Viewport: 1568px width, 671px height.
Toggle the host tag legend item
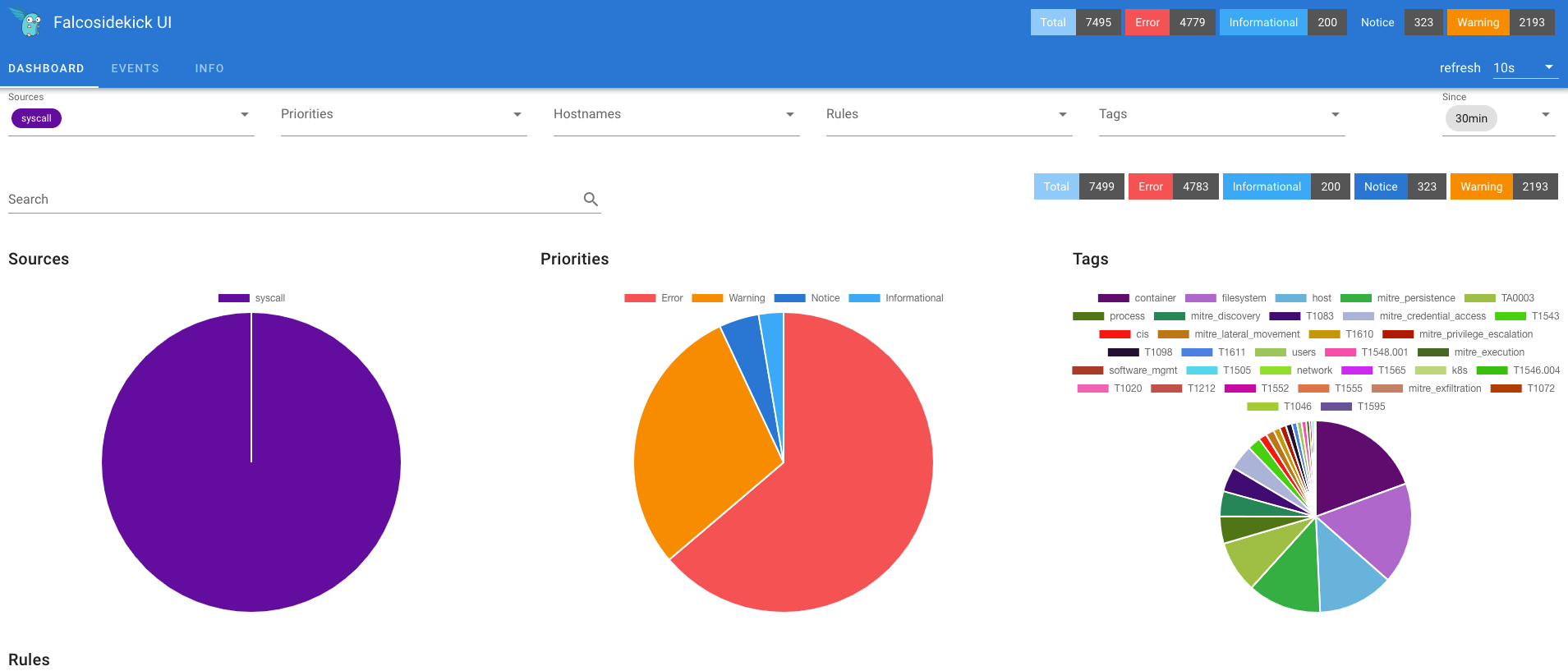coord(1304,298)
